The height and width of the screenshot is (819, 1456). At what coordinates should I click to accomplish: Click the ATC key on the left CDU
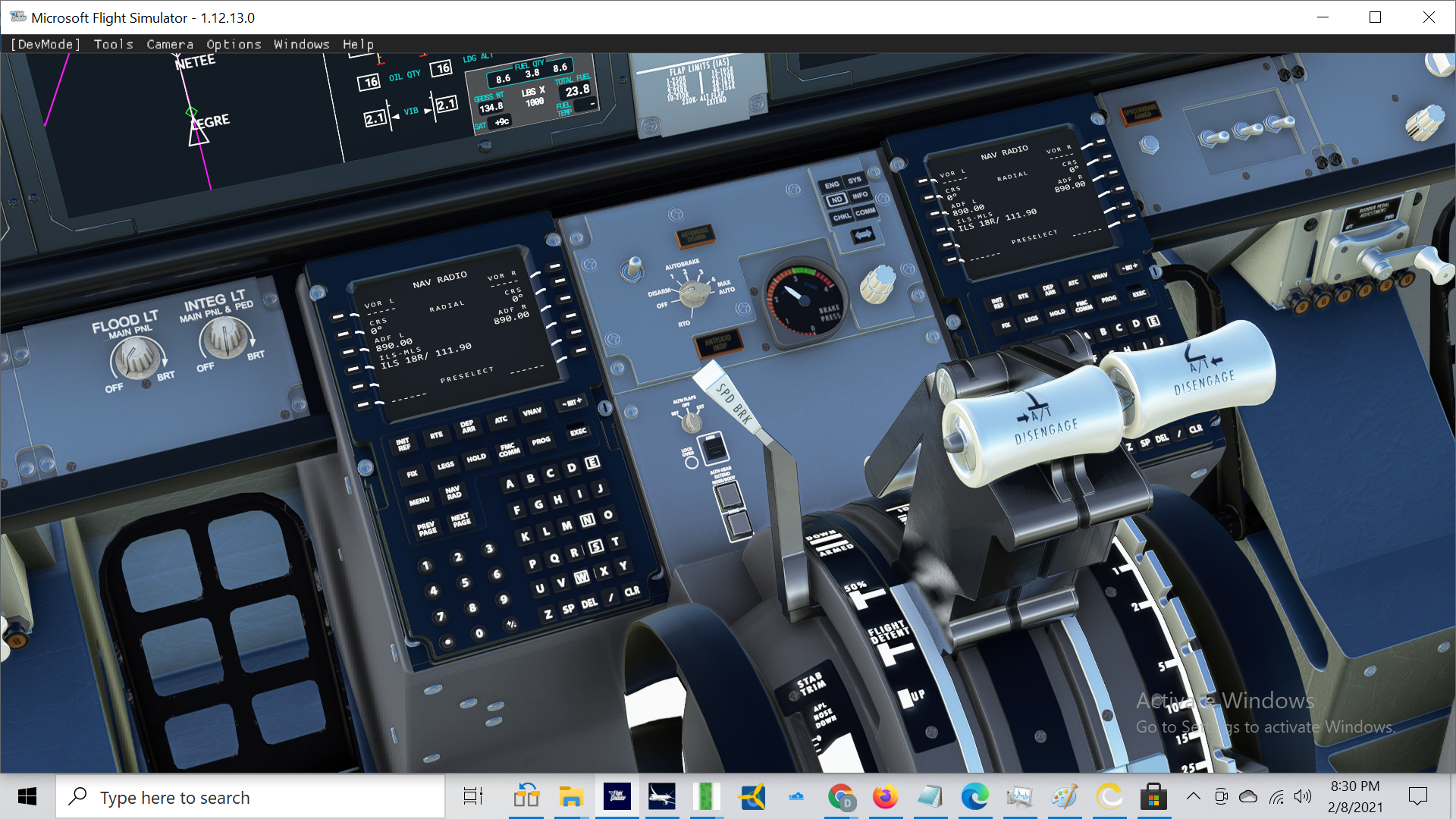click(x=501, y=419)
